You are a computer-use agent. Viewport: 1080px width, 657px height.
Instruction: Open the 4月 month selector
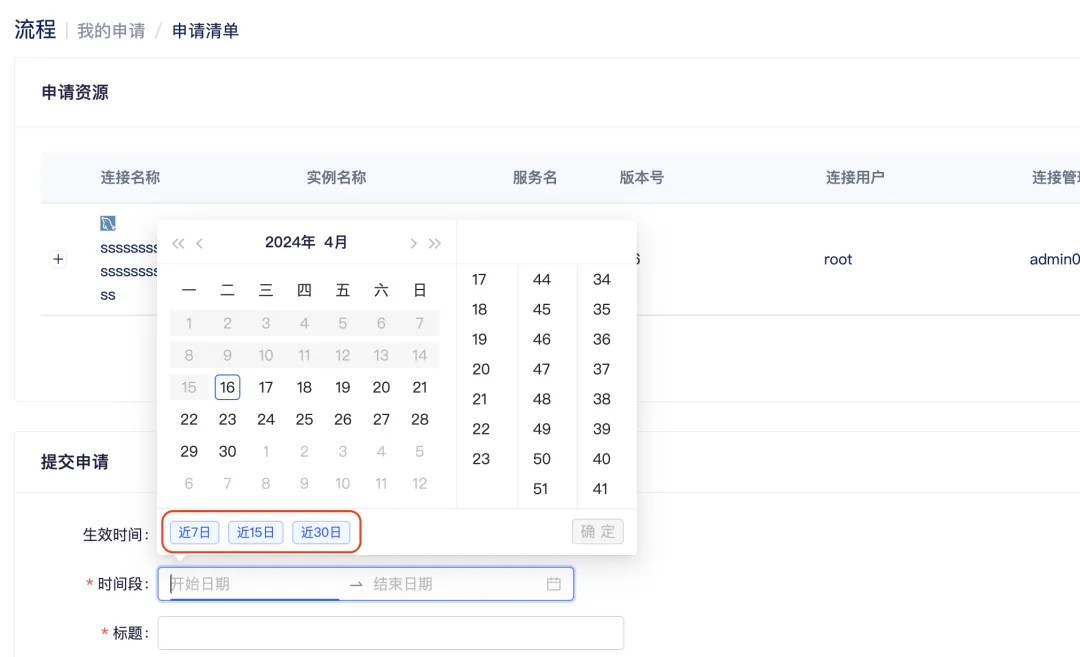click(x=336, y=242)
